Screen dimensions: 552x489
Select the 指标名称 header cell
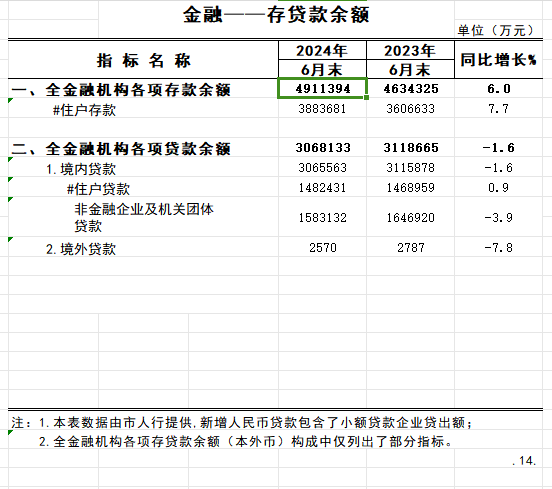143,59
